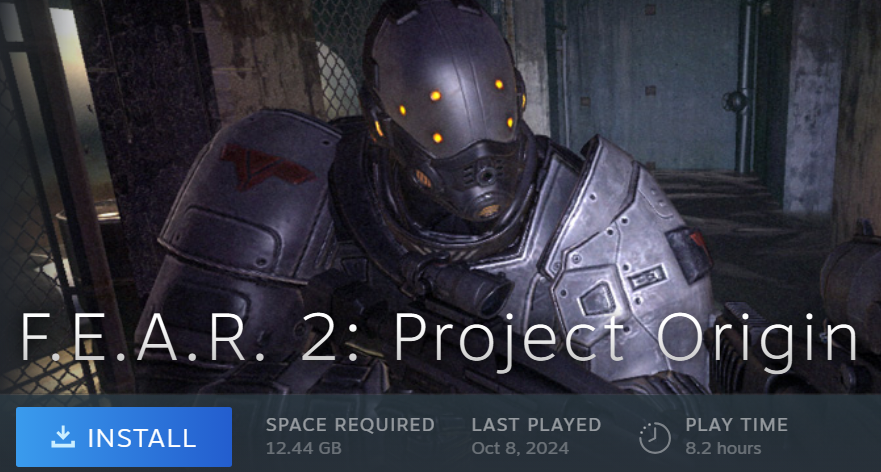Click the download arrow icon on Install
The image size is (881, 472).
[63, 437]
